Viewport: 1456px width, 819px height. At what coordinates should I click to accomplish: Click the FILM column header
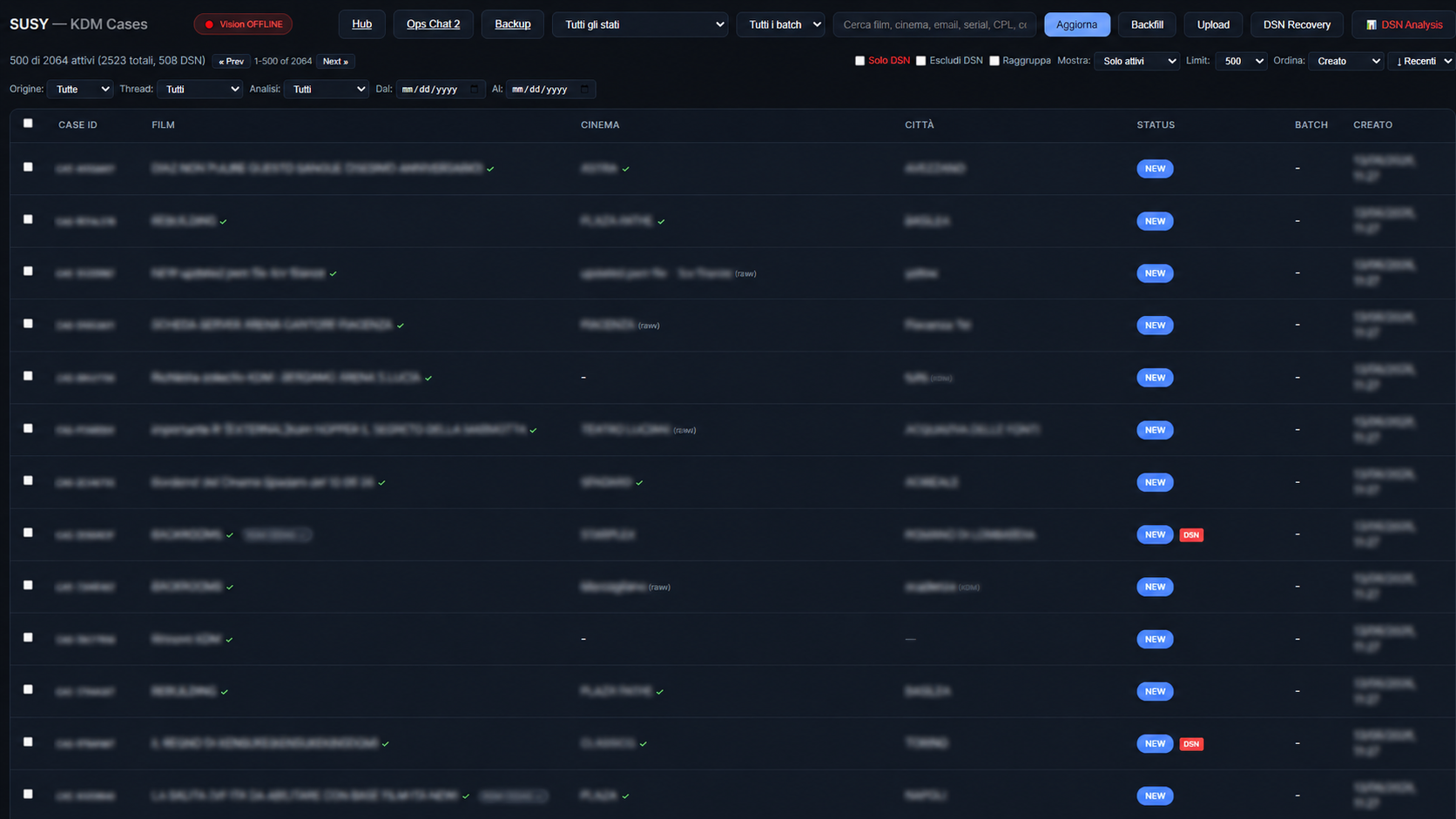163,124
